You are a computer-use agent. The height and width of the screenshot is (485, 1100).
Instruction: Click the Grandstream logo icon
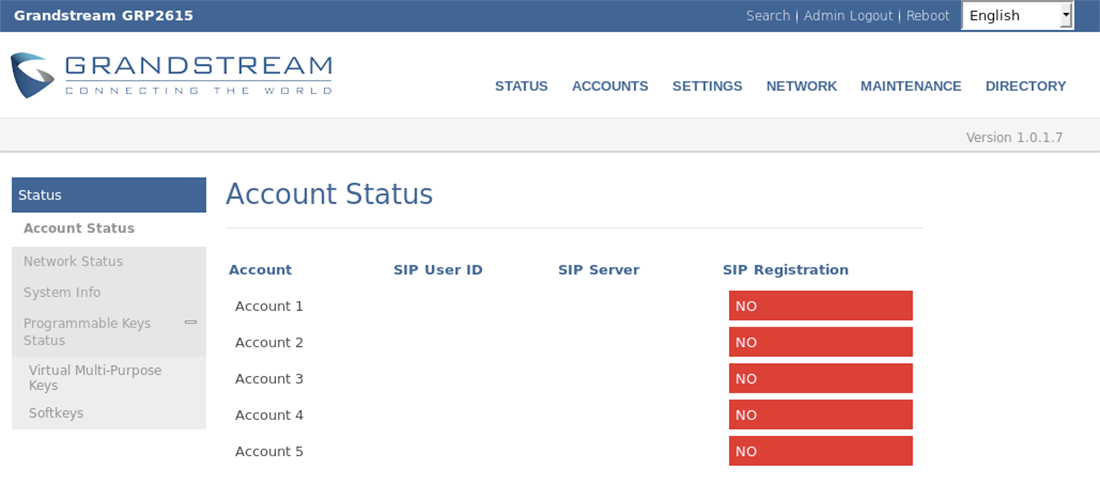click(32, 75)
